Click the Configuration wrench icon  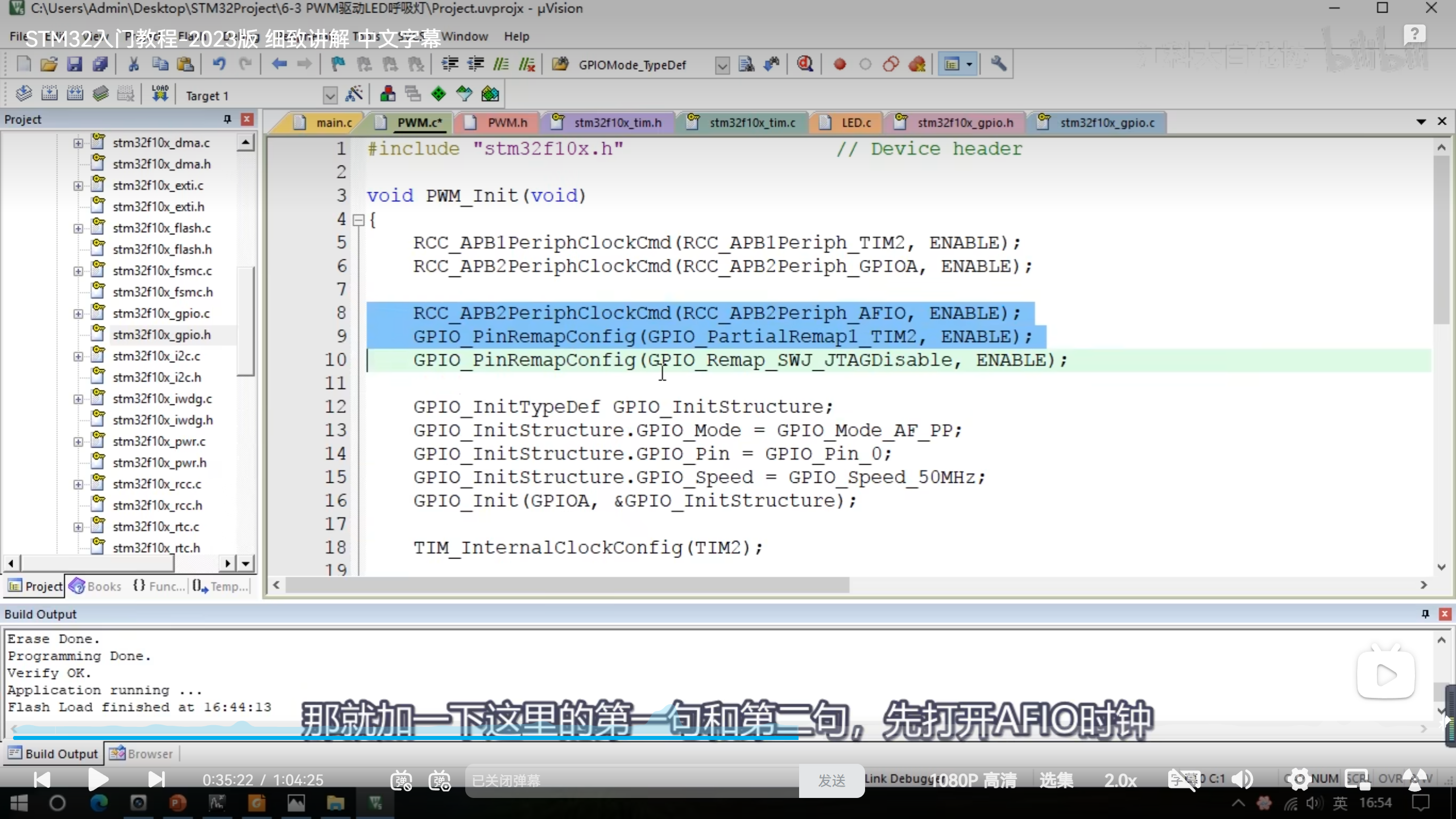click(x=998, y=64)
